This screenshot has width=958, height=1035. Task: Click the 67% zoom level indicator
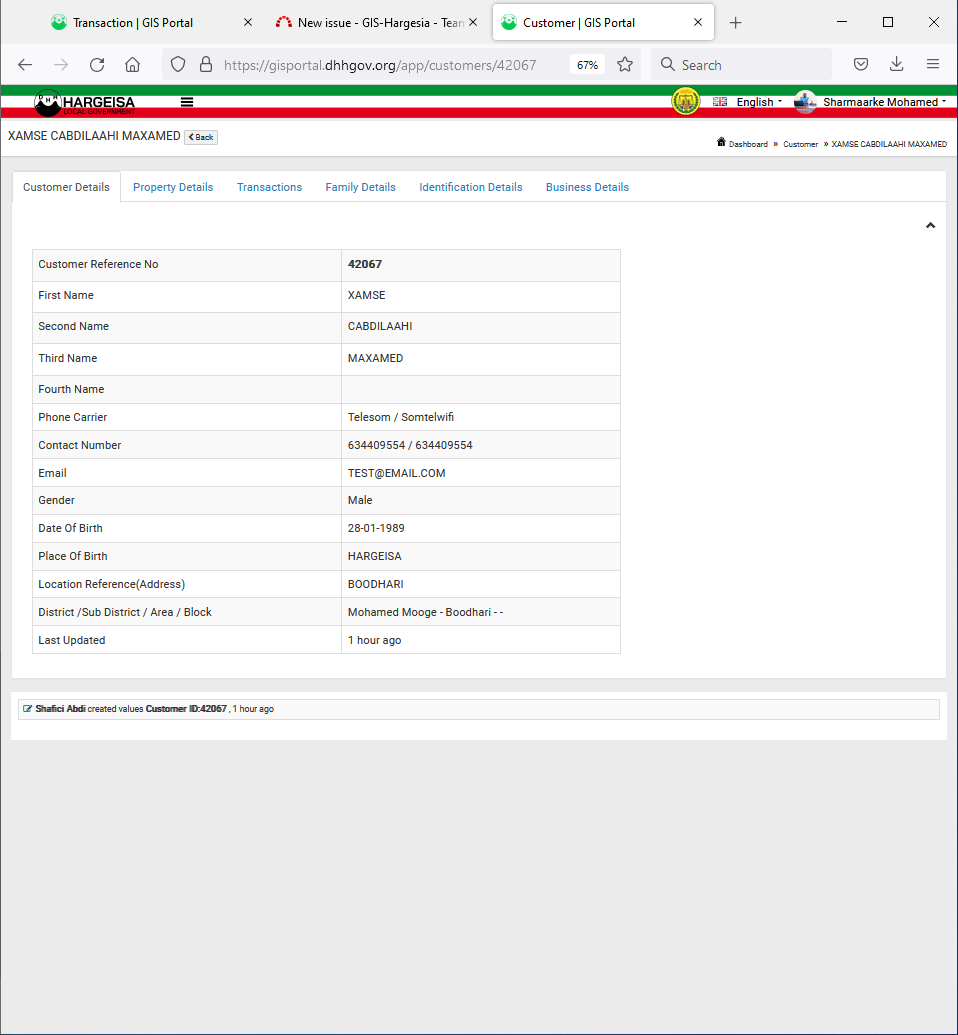587,65
